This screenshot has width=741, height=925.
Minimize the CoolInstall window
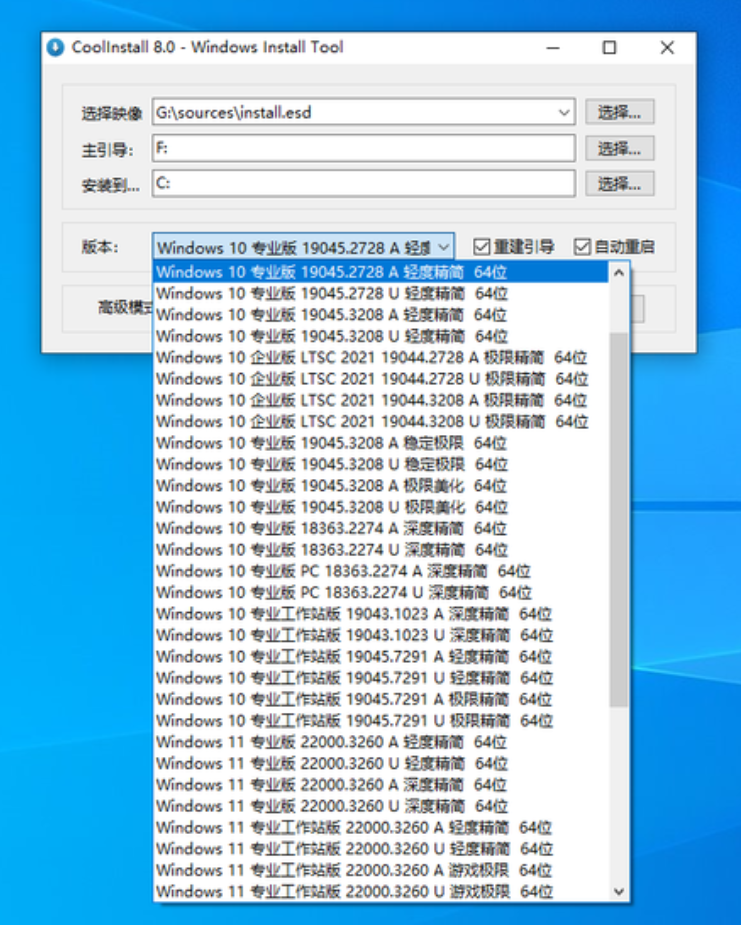pos(553,48)
